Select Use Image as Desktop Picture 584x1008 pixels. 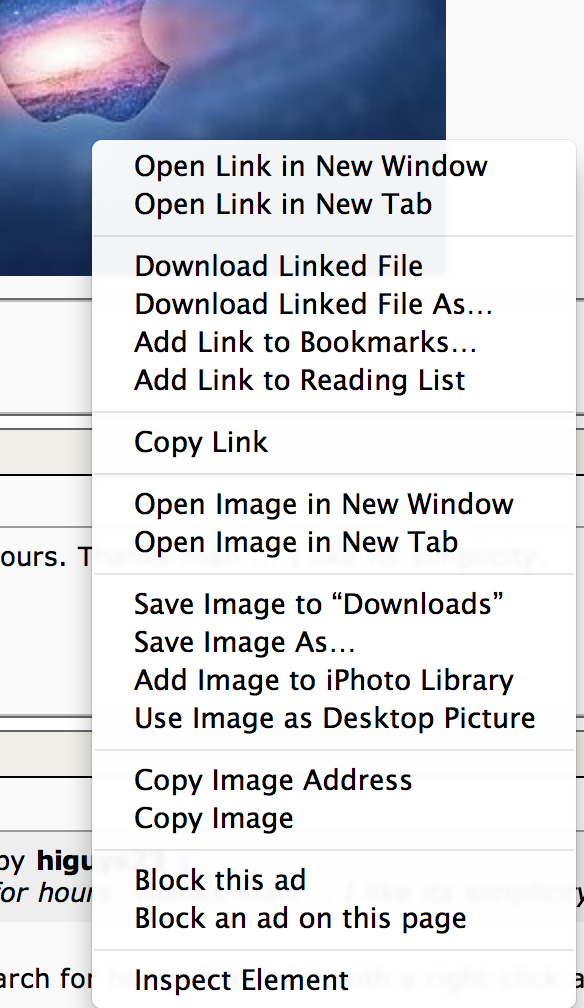click(x=334, y=718)
